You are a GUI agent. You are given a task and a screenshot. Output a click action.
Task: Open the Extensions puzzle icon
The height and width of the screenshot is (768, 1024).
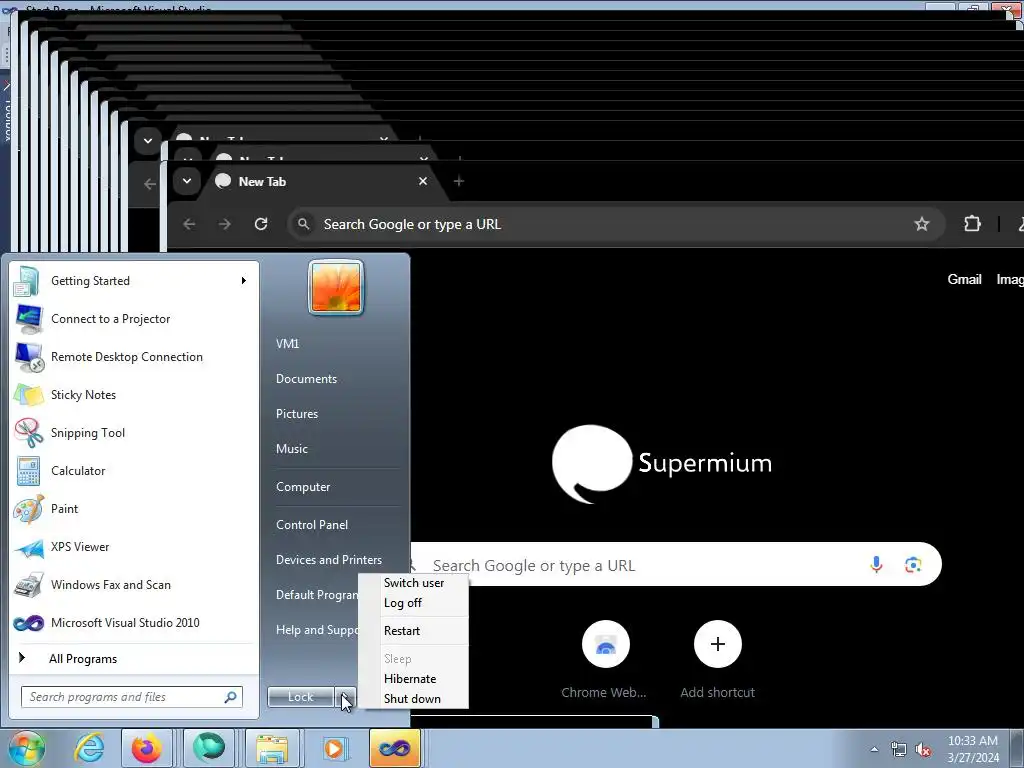(x=972, y=224)
